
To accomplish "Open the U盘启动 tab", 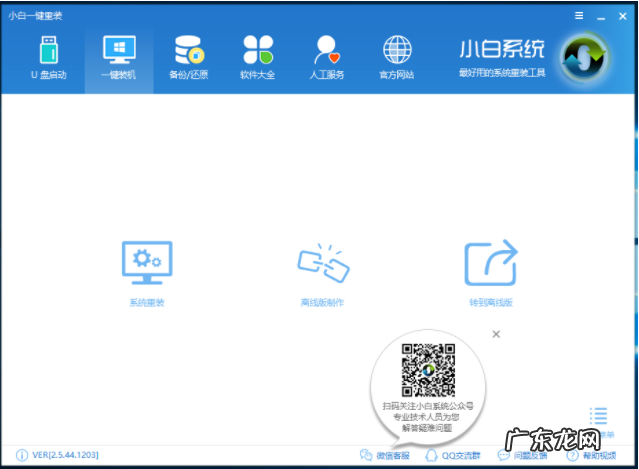I will (x=48, y=57).
